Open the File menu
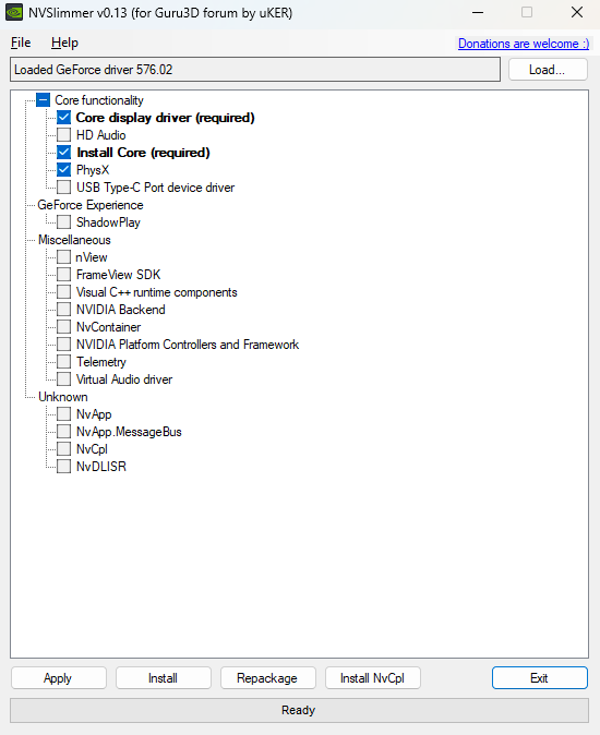Screen dimensions: 600x735 [x=21, y=43]
